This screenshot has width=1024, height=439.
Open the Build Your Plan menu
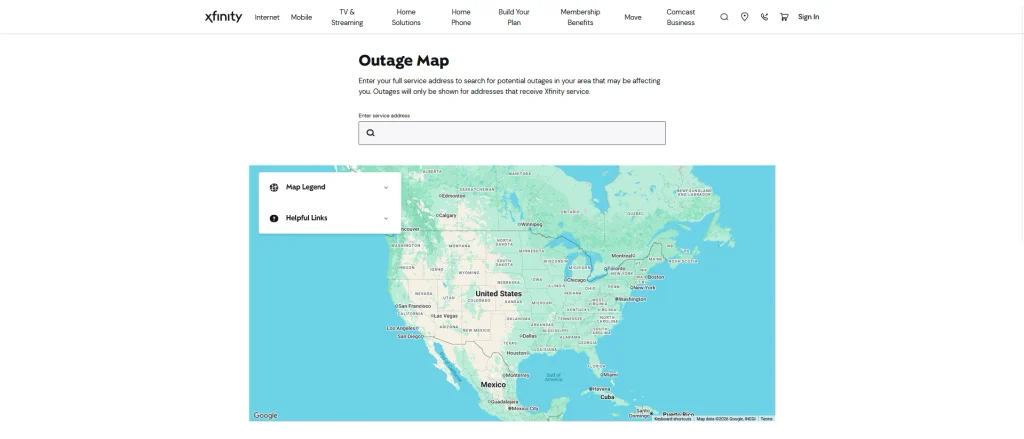coord(514,17)
